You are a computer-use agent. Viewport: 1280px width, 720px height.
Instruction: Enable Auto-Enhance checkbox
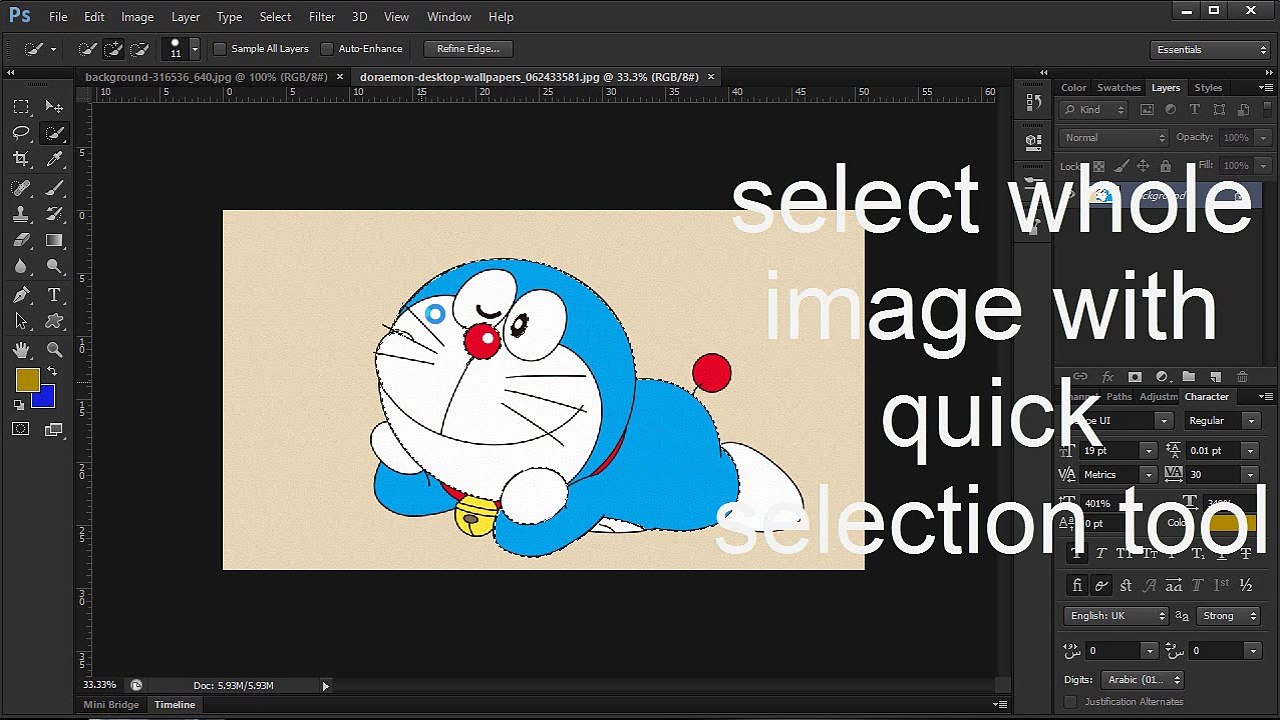[327, 49]
